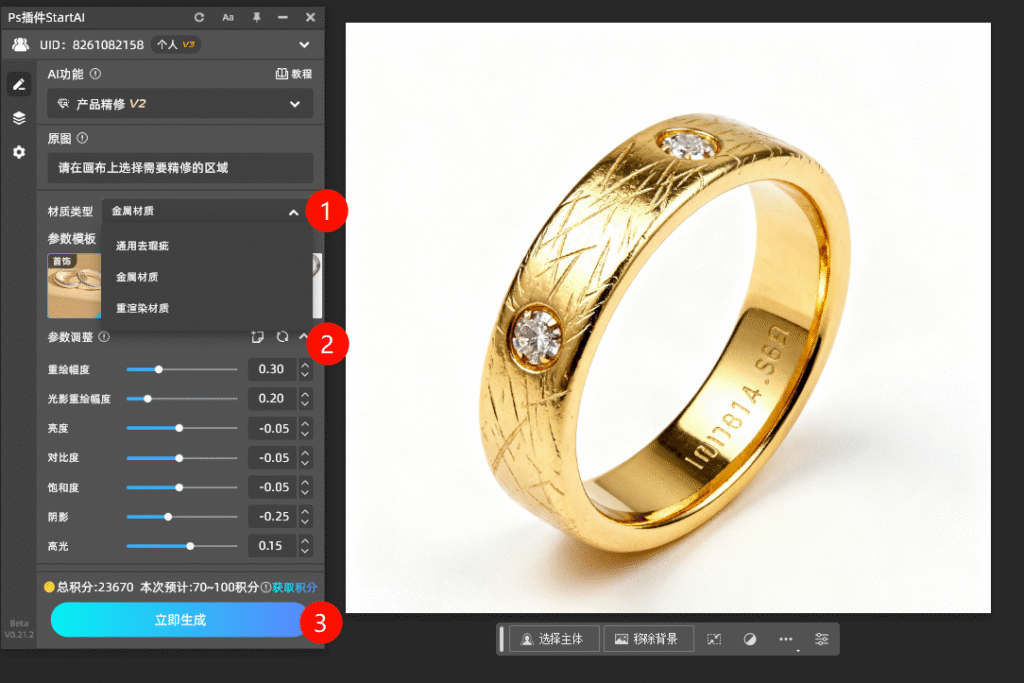Click the 高光 value field showing 0.15
The height and width of the screenshot is (683, 1024).
[x=271, y=546]
